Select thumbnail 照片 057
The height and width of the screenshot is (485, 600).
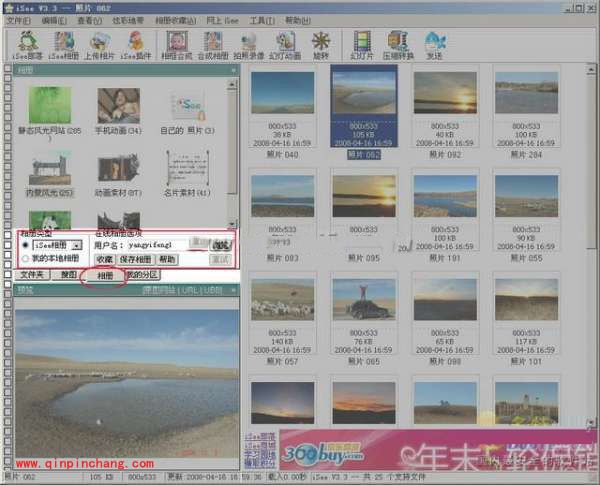(282, 320)
